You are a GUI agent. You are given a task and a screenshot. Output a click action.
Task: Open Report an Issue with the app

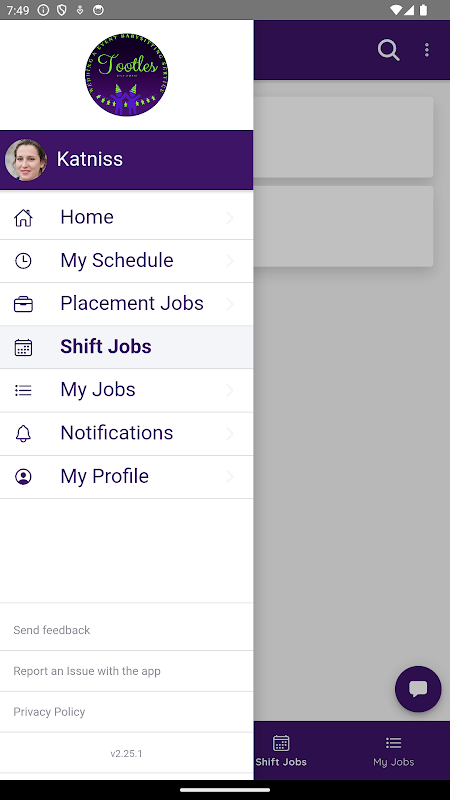[87, 671]
